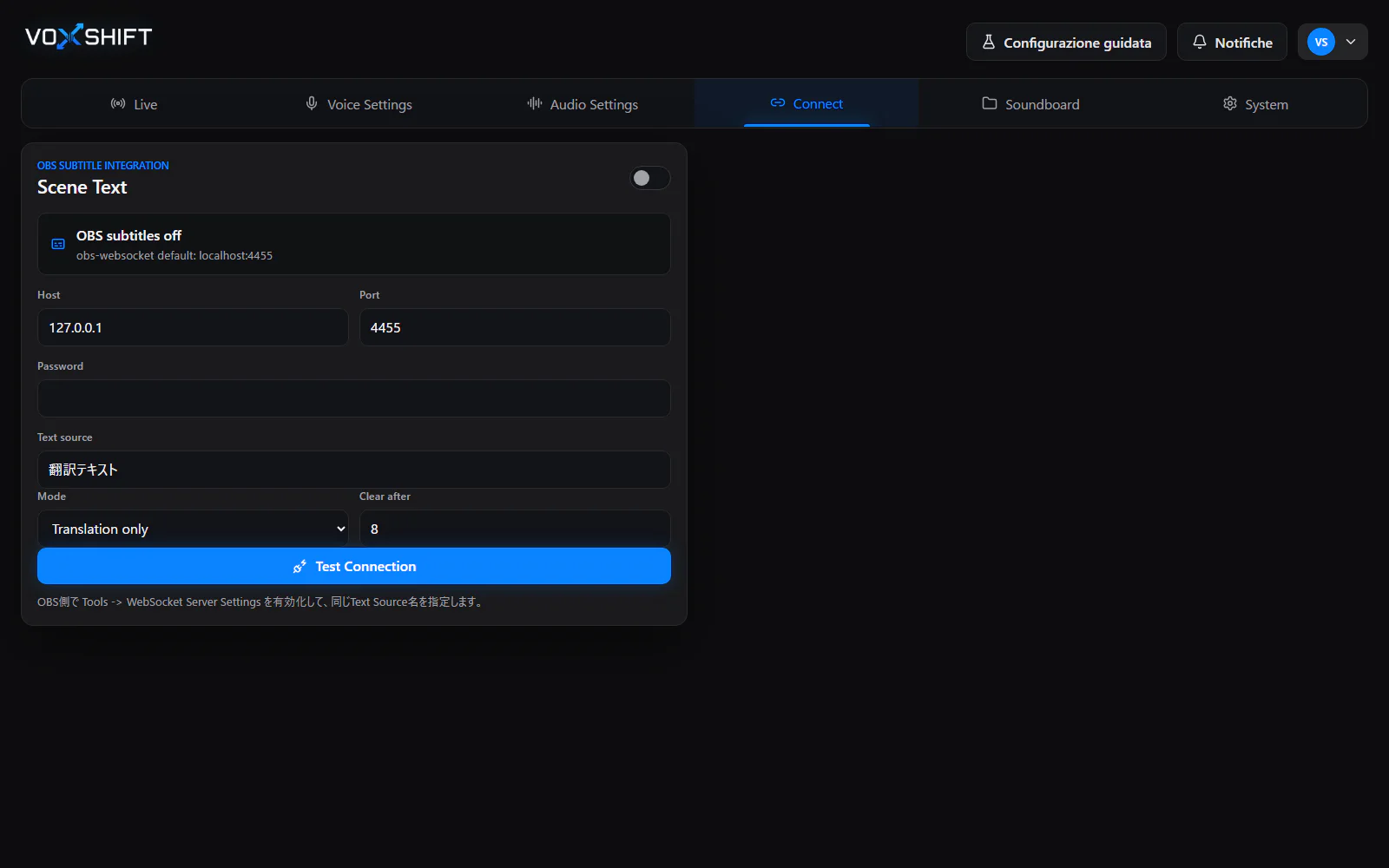Screen dimensions: 1389x868
Task: Click the Clear after field showing 8
Action: 515,529
